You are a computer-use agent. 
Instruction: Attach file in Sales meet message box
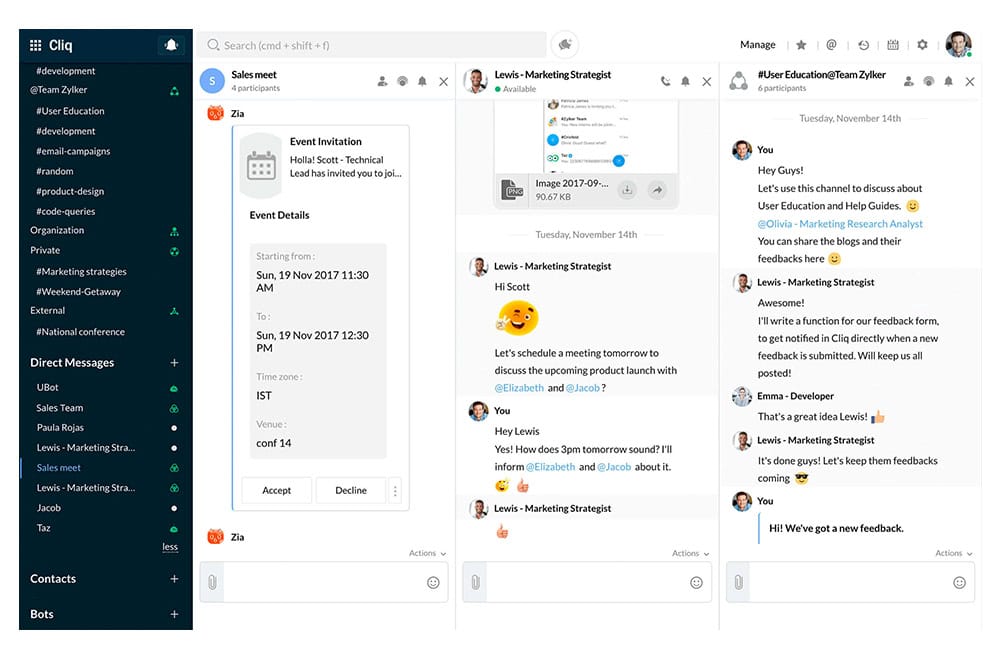click(212, 582)
